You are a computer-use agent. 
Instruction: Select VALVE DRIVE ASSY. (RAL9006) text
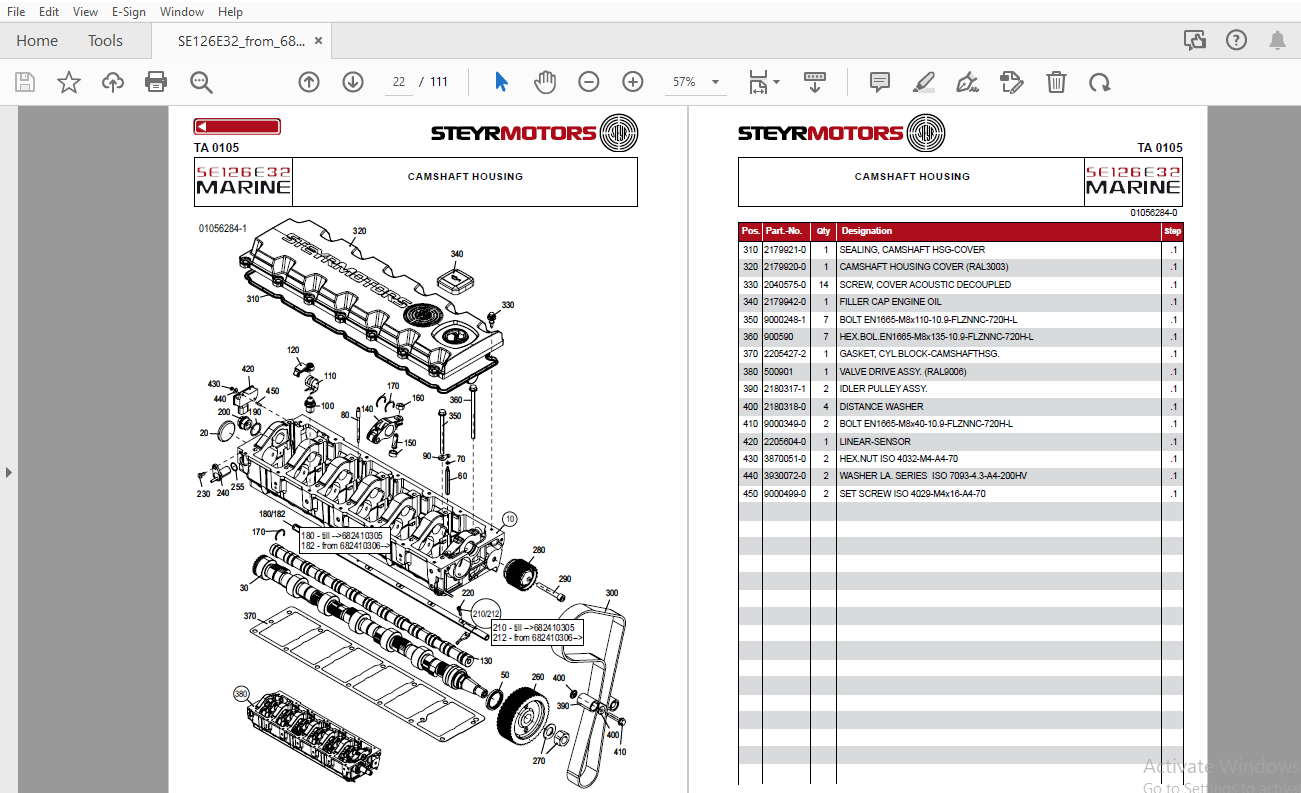point(902,372)
